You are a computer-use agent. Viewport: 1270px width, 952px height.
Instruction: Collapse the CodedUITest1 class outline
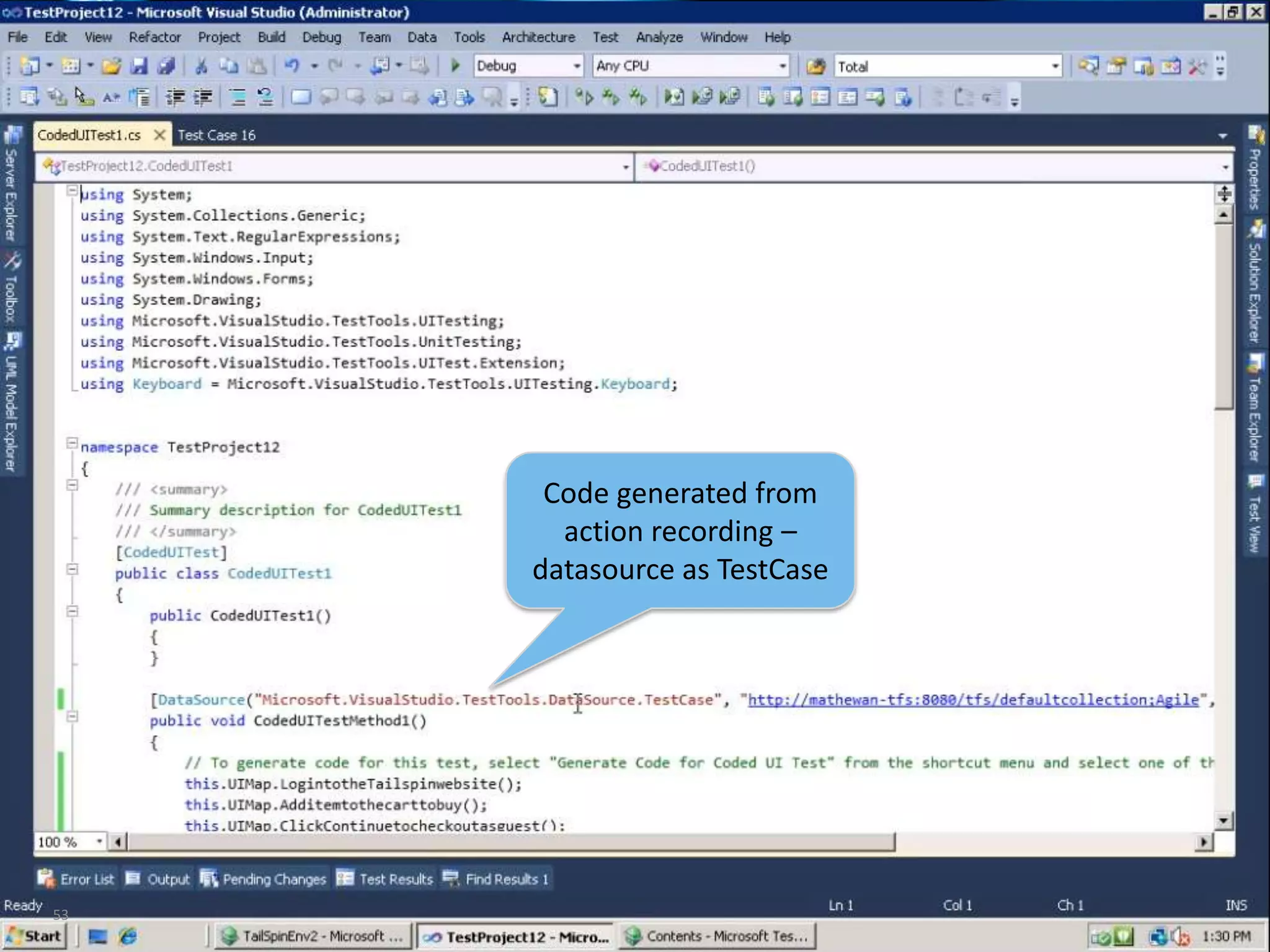pyautogui.click(x=72, y=570)
